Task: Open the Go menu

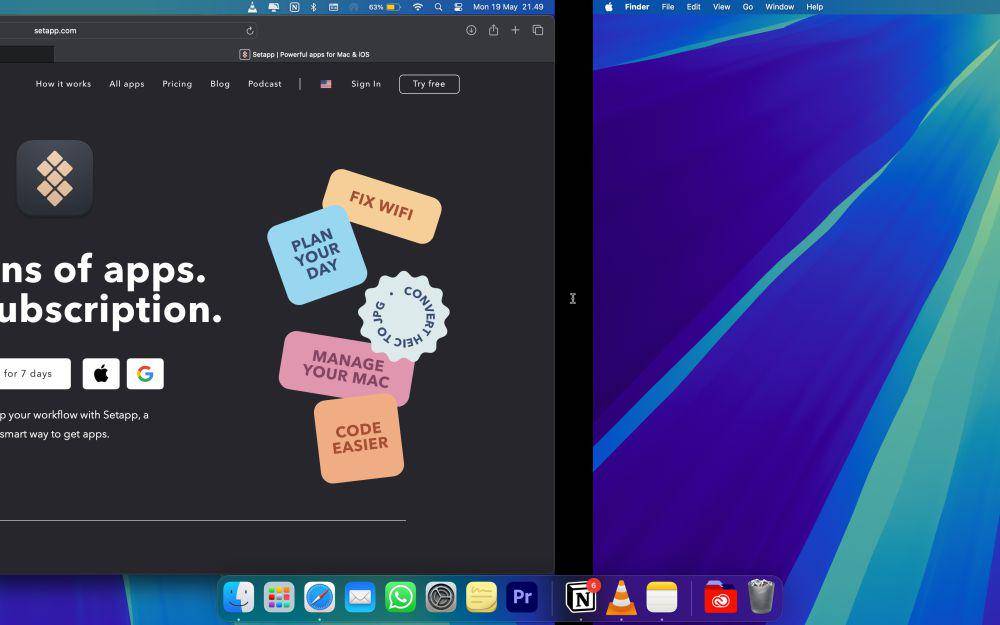Action: [748, 7]
